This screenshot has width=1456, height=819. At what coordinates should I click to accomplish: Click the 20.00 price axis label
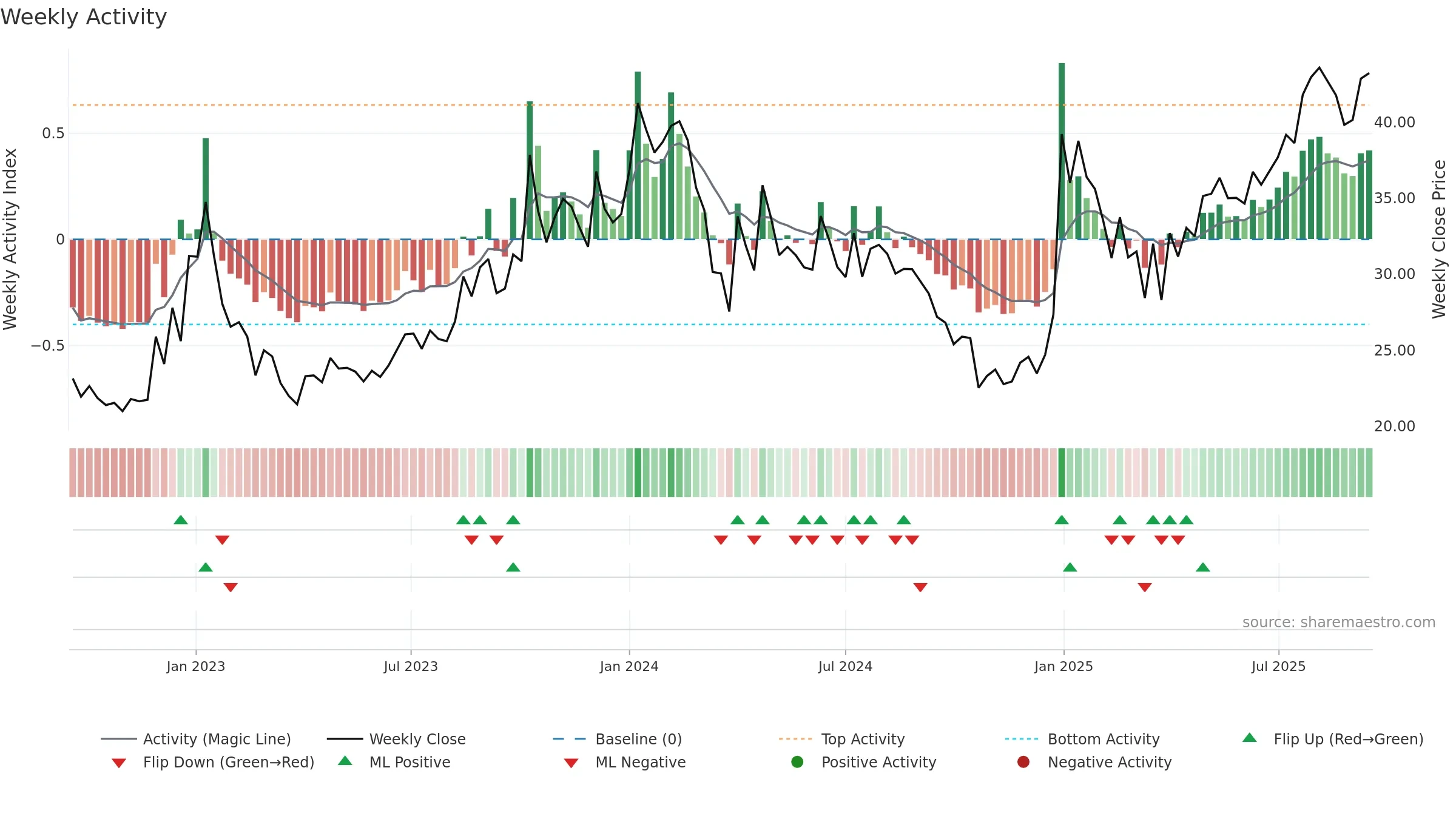click(x=1395, y=426)
